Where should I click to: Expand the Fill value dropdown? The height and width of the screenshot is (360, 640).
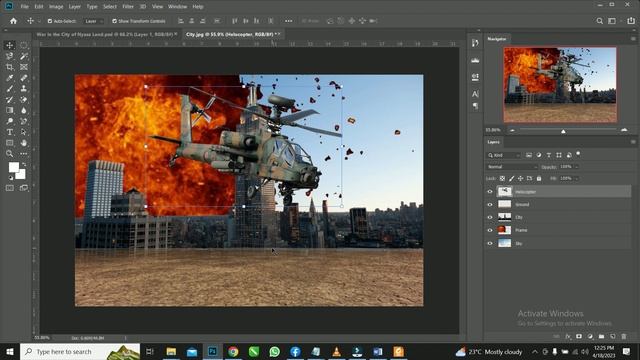(577, 178)
